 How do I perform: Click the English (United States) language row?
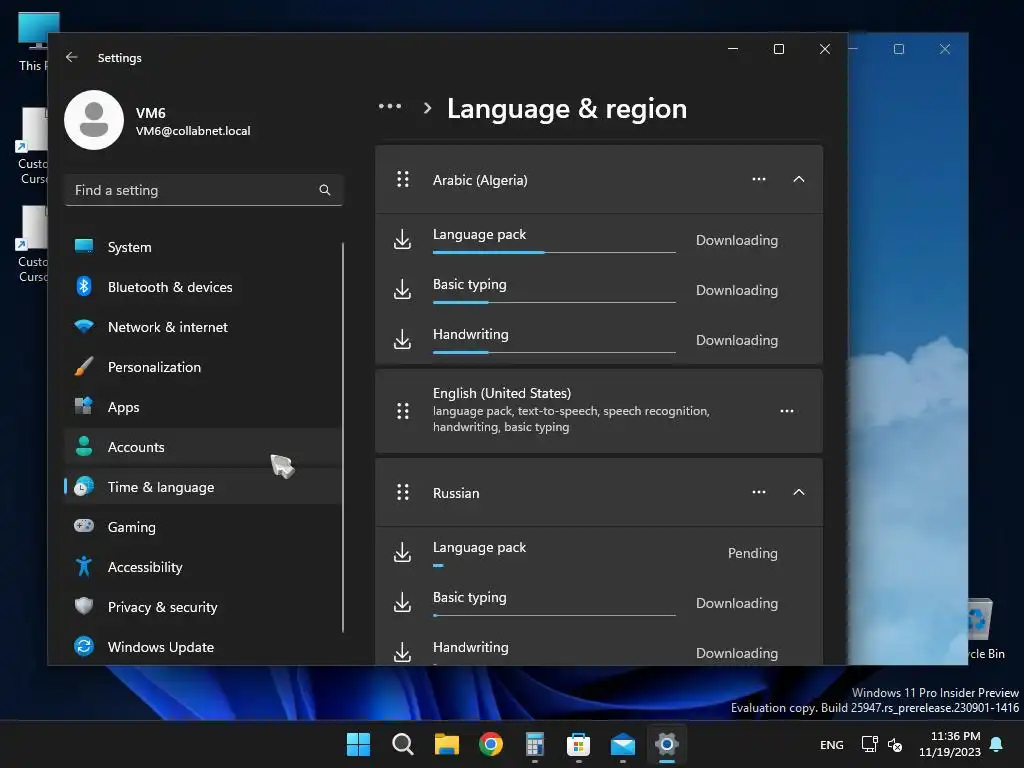(599, 411)
